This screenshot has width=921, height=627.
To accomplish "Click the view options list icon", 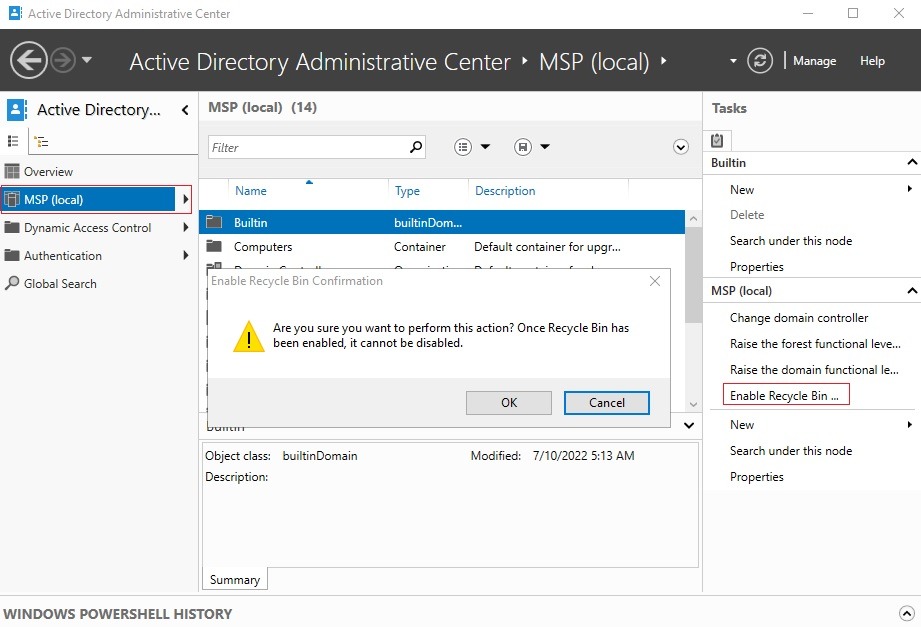I will coord(463,147).
